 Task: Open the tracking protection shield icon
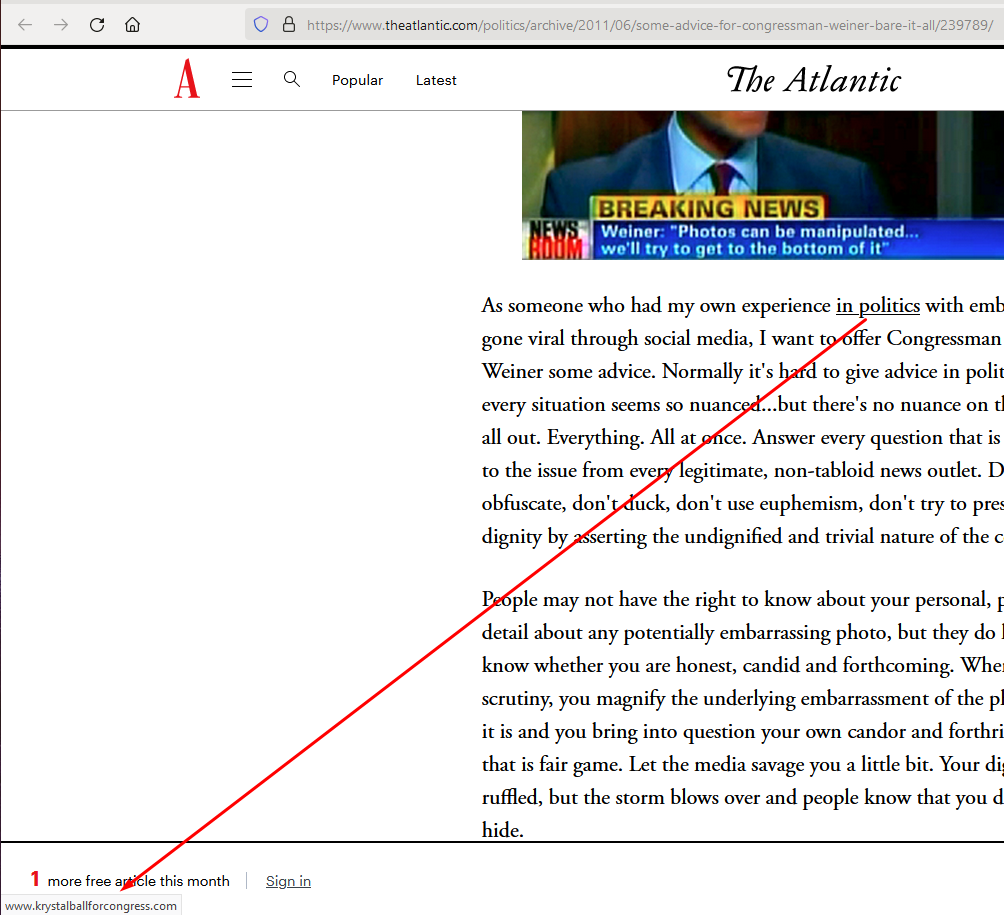point(261,25)
